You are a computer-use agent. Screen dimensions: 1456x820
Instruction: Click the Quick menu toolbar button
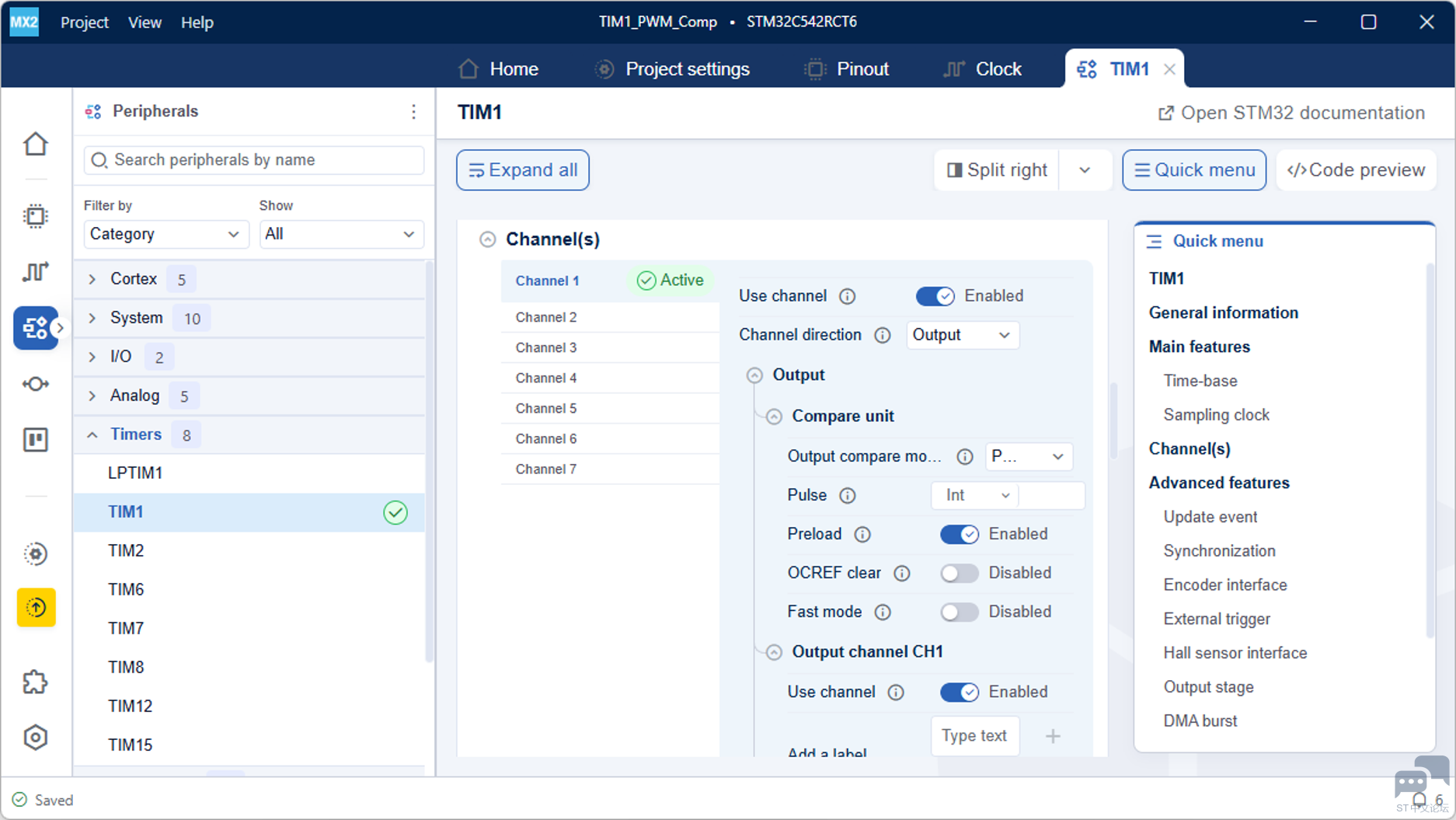pos(1194,170)
